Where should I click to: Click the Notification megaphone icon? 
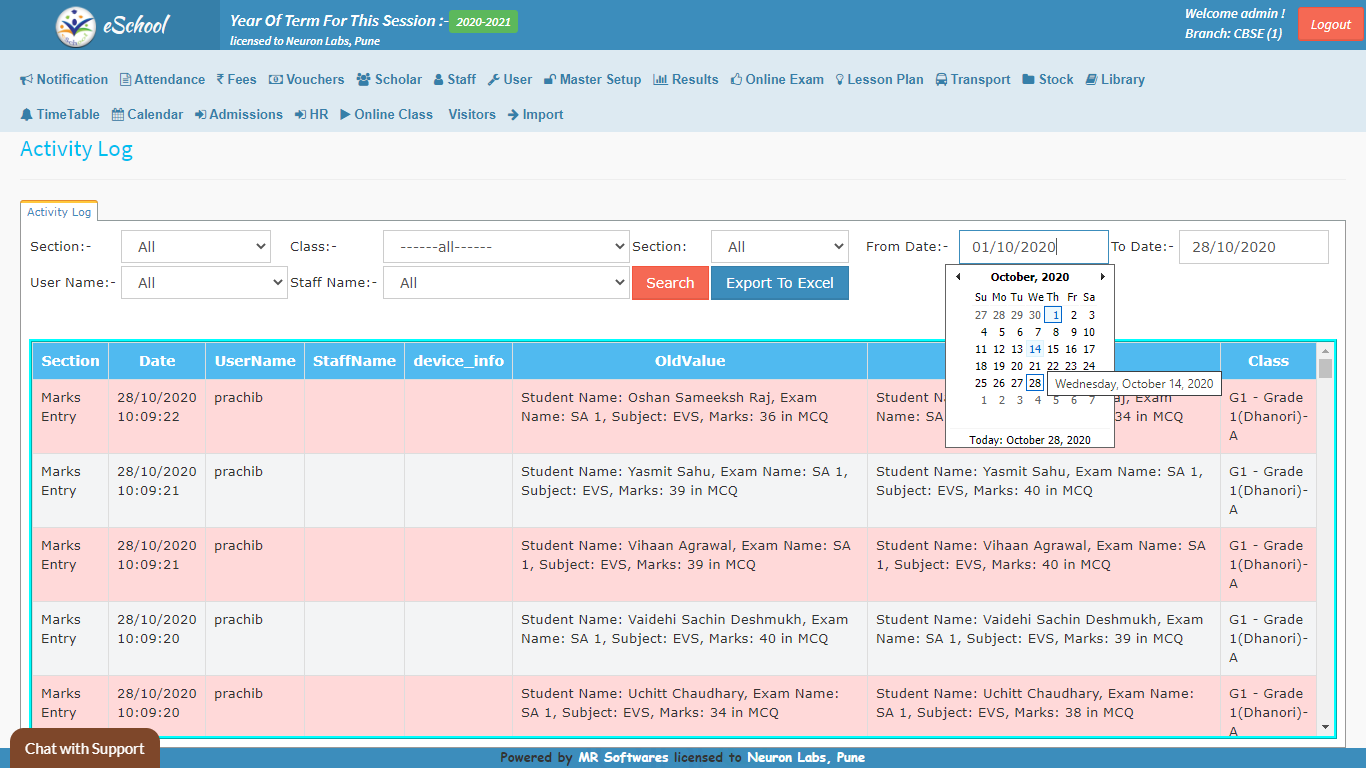(27, 80)
